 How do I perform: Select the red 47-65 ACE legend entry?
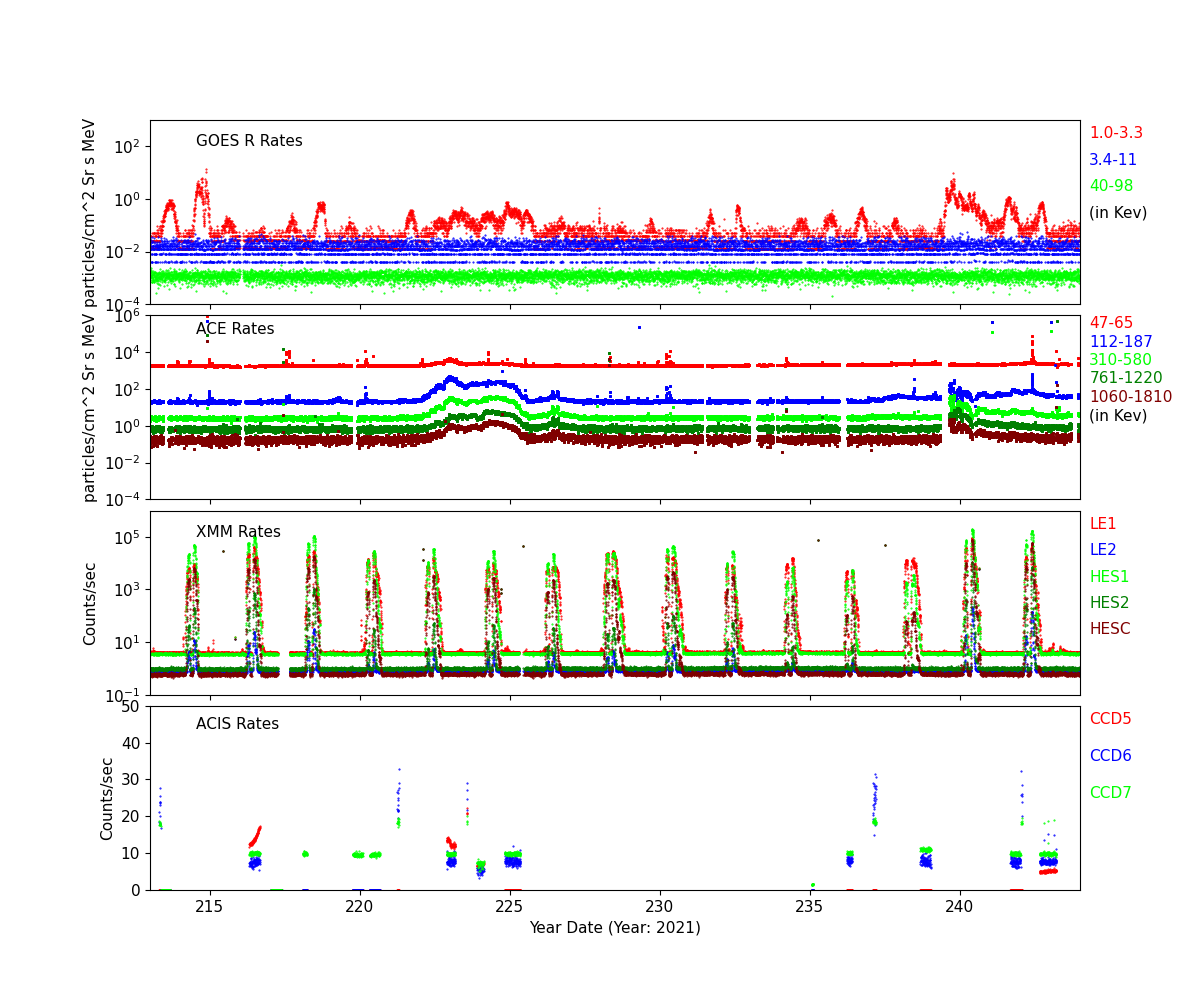pyautogui.click(x=1110, y=323)
